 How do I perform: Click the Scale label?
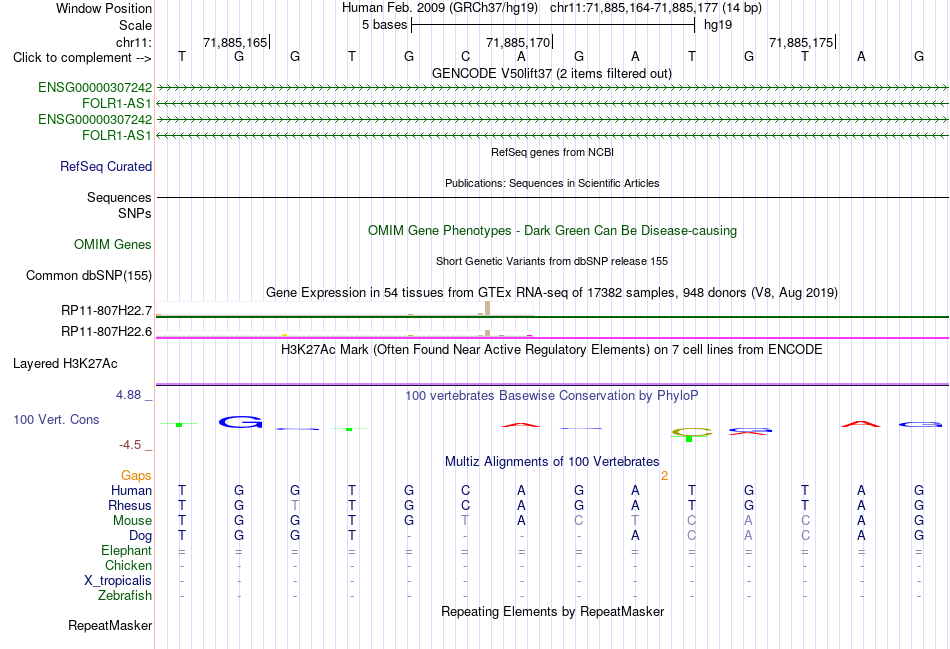135,25
